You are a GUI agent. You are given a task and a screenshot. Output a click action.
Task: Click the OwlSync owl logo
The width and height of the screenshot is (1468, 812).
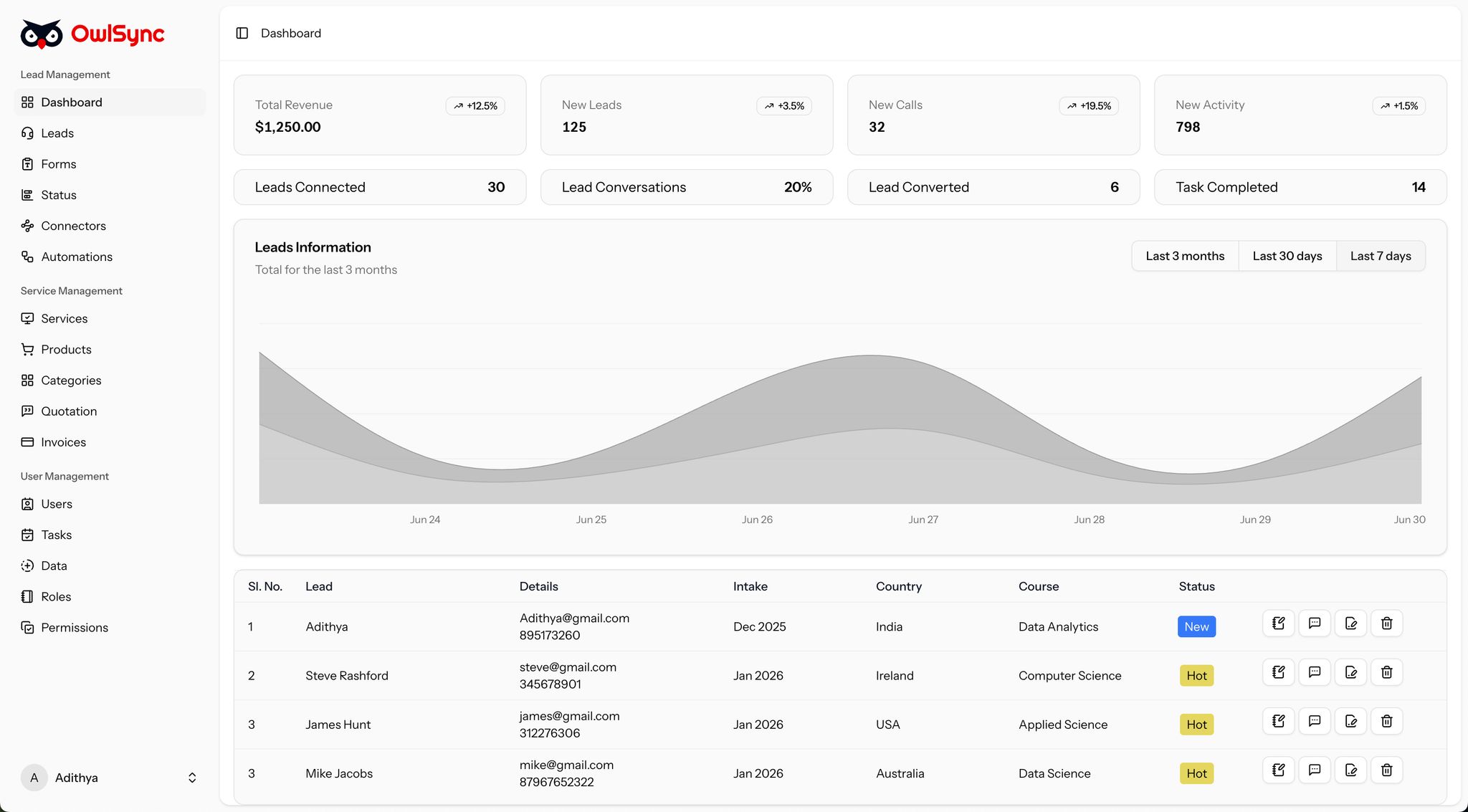pyautogui.click(x=42, y=34)
